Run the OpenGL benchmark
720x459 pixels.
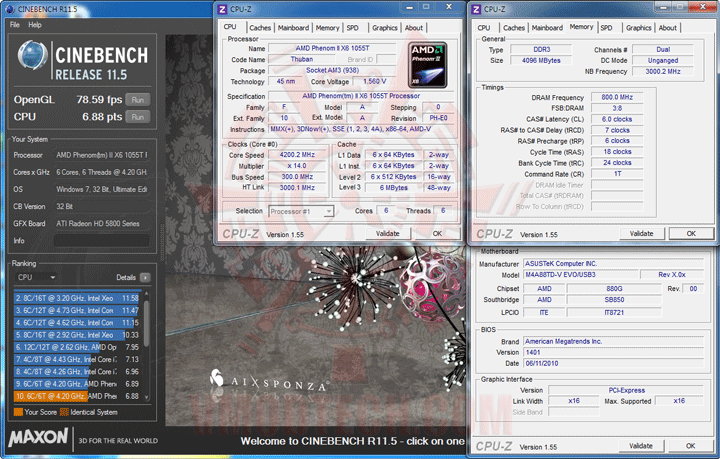point(138,100)
